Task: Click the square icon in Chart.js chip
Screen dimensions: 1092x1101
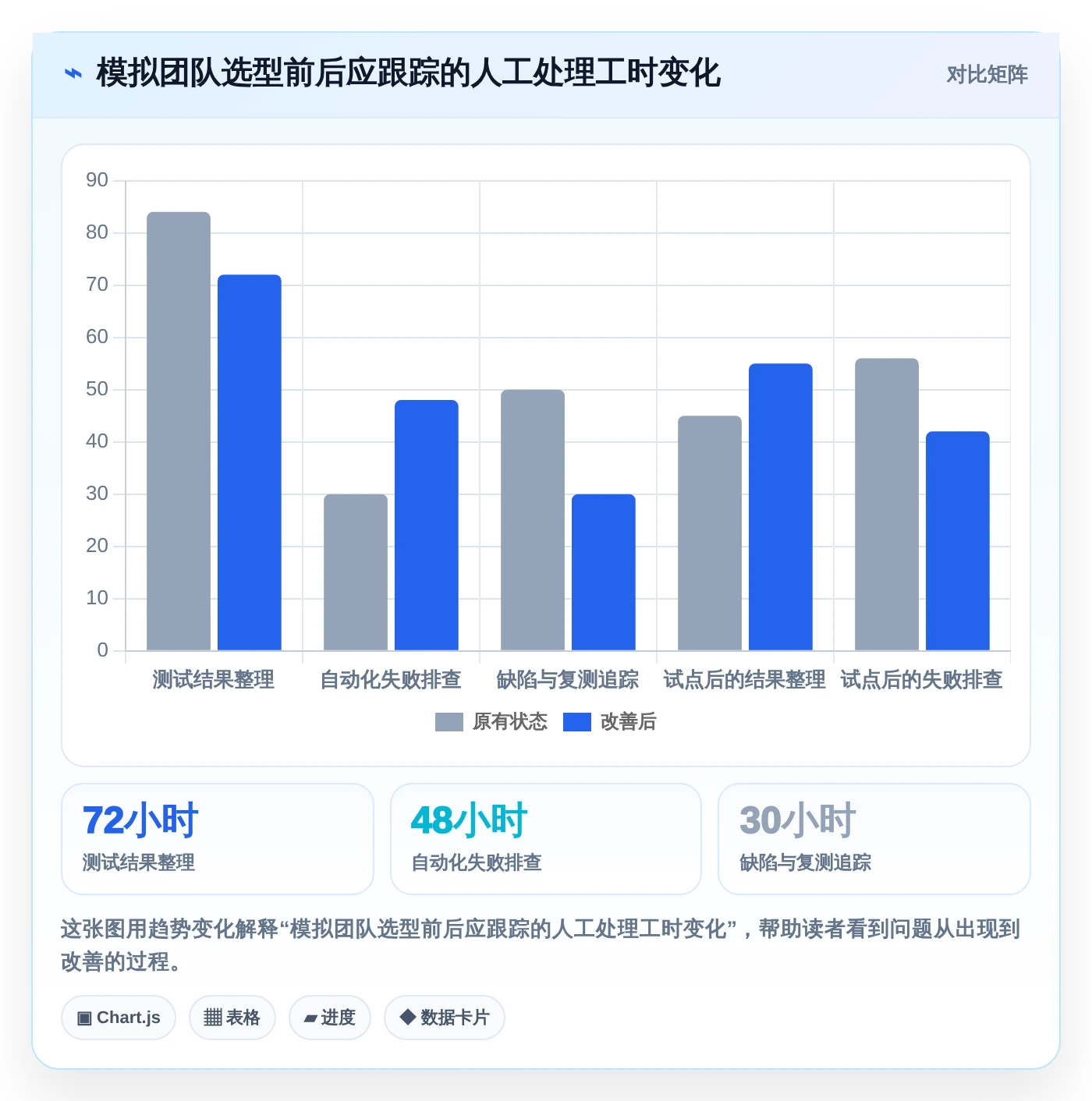Action: [x=84, y=1018]
